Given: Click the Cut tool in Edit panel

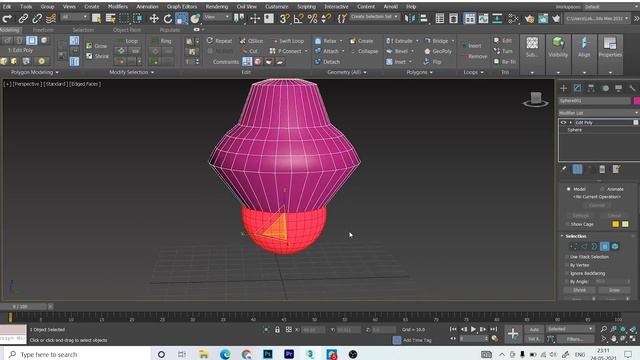Looking at the screenshot, I should pos(249,51).
